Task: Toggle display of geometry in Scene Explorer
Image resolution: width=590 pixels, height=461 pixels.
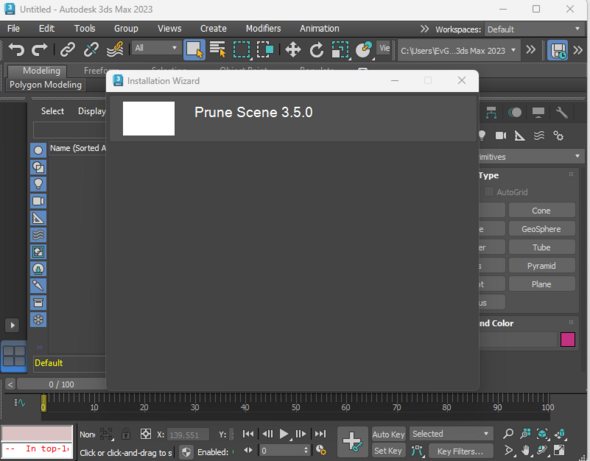Action: (38, 150)
